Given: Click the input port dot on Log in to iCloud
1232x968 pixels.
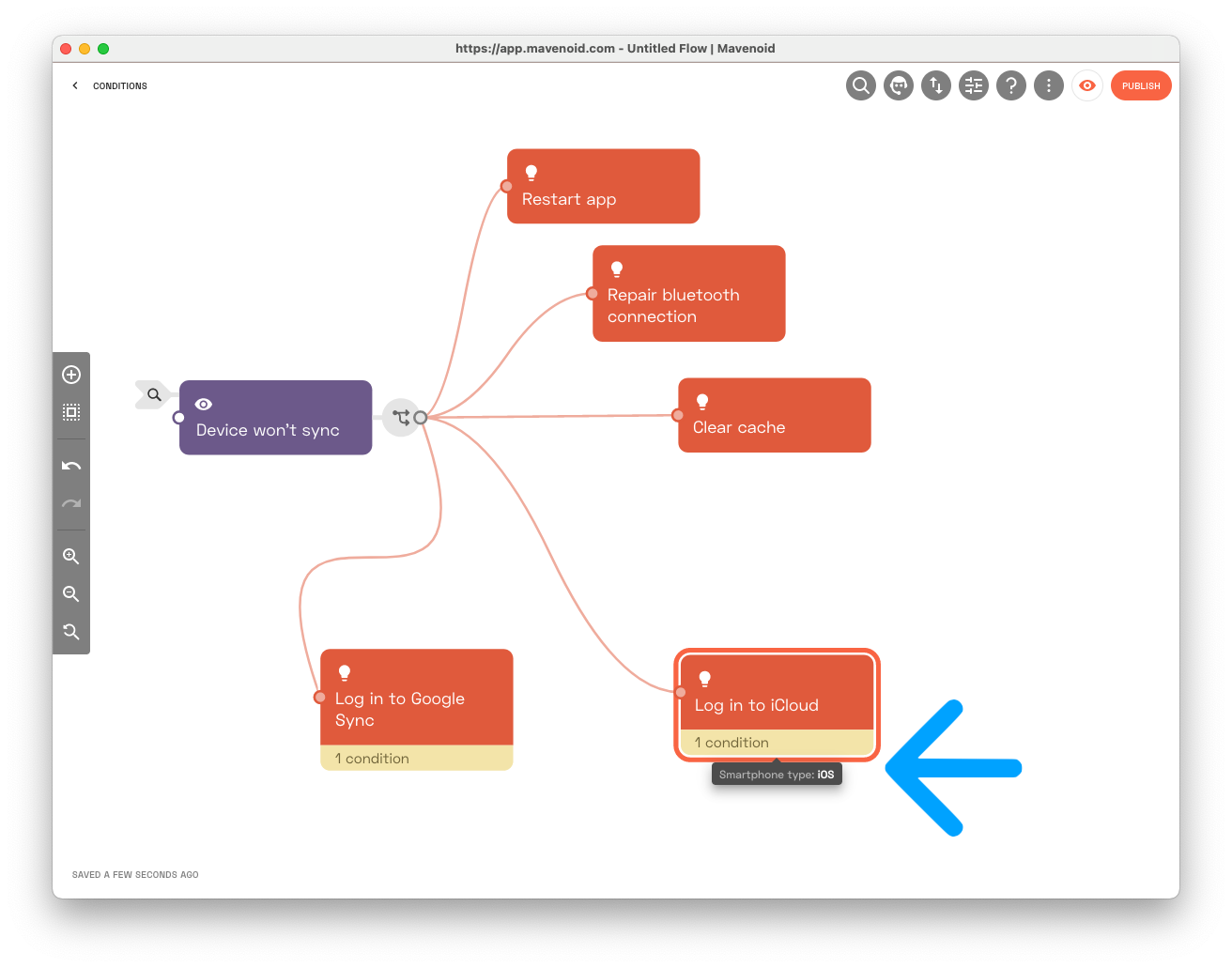Looking at the screenshot, I should tap(681, 692).
